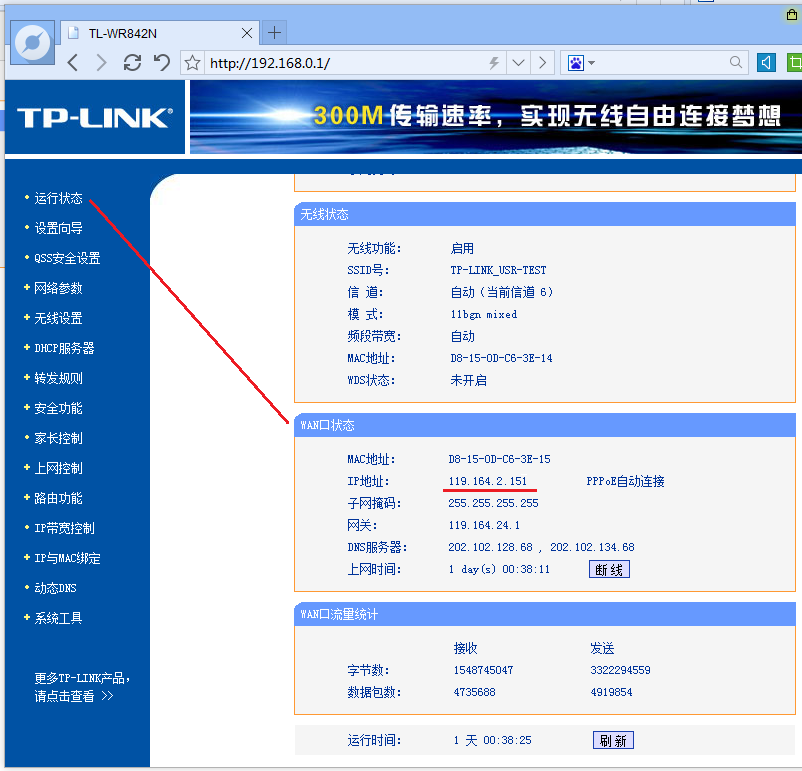
Task: Toggle the blue sound icon
Action: tap(765, 62)
